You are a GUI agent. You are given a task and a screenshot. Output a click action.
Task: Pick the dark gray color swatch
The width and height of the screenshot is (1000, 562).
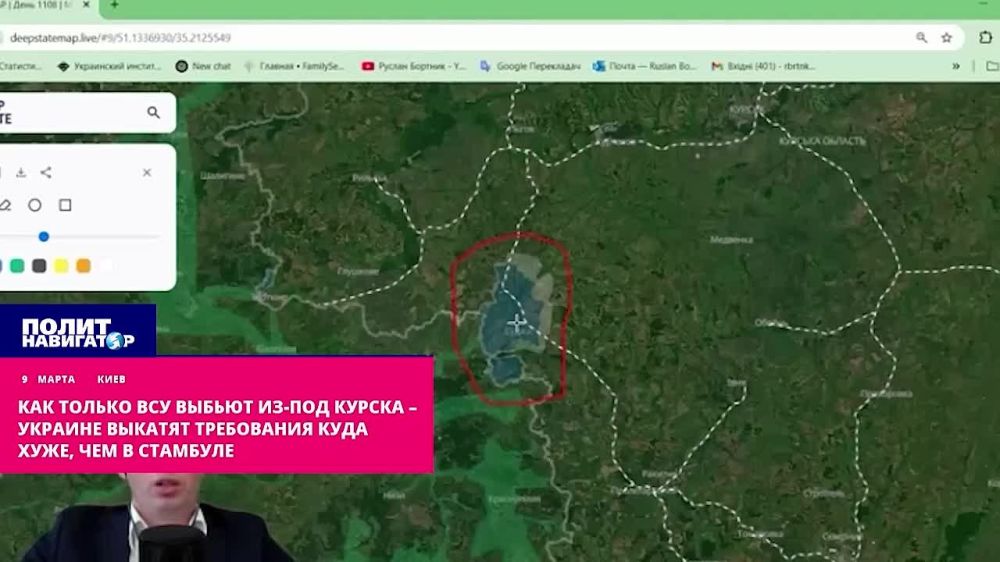coord(39,266)
